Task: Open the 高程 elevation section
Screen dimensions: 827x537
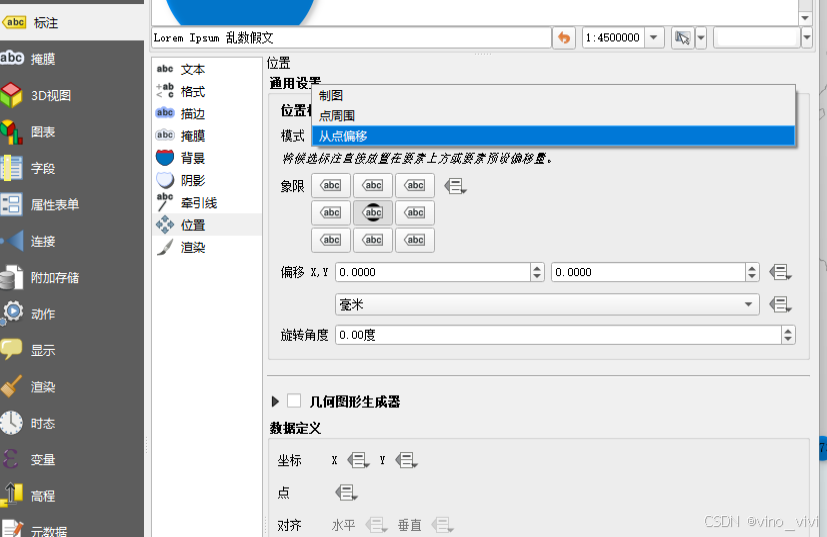Action: coord(71,496)
